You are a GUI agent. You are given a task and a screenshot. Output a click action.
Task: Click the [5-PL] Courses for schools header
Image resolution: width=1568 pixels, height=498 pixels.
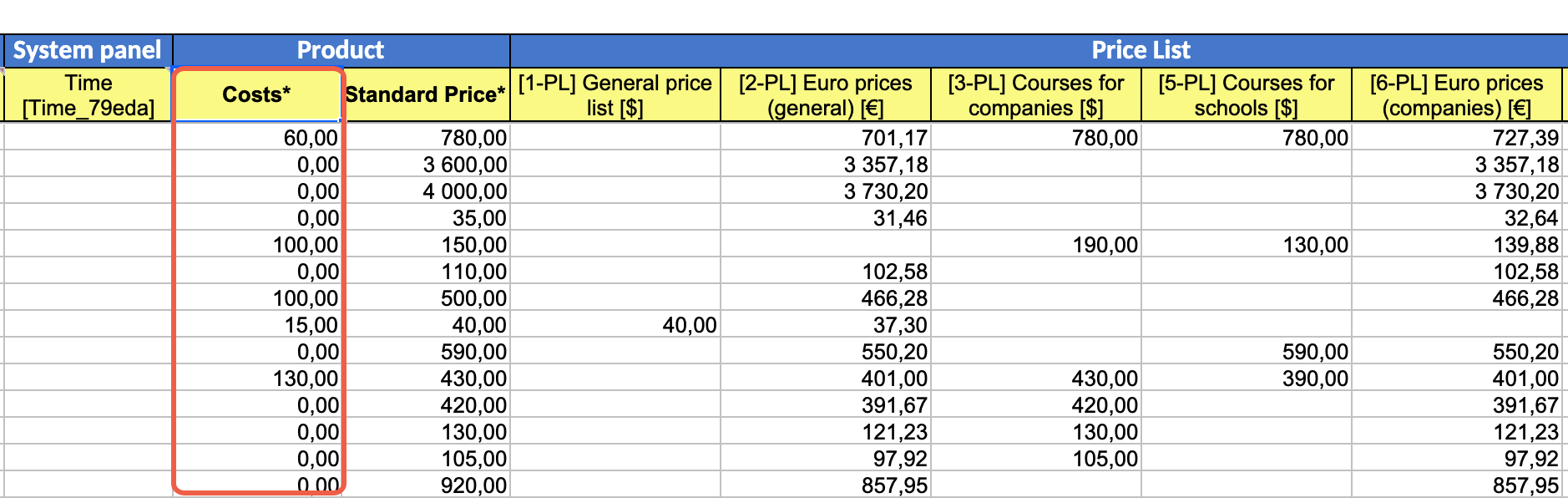[1247, 94]
